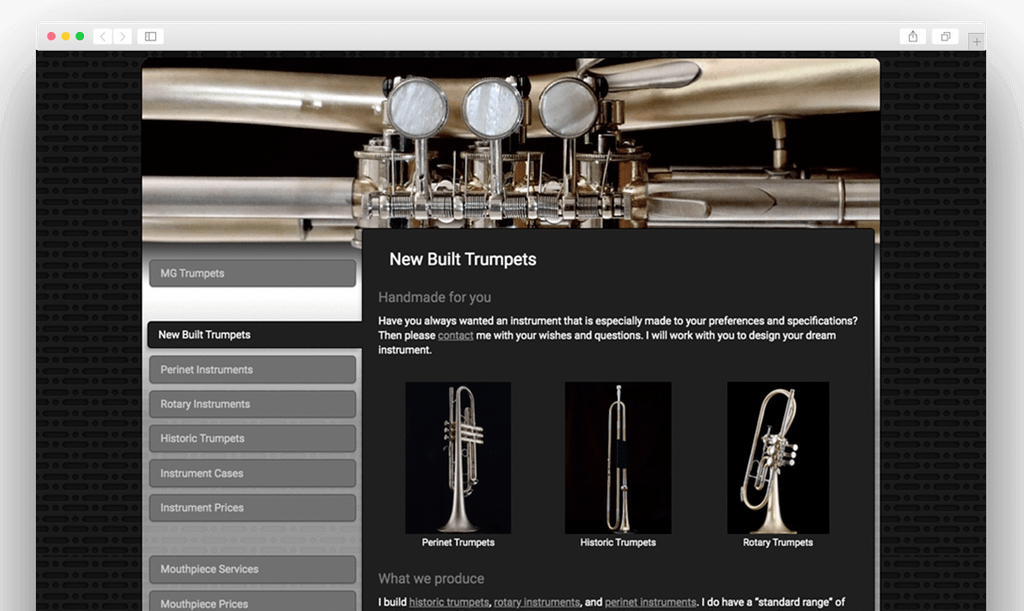Click the 'What we produce' subheading

(431, 579)
